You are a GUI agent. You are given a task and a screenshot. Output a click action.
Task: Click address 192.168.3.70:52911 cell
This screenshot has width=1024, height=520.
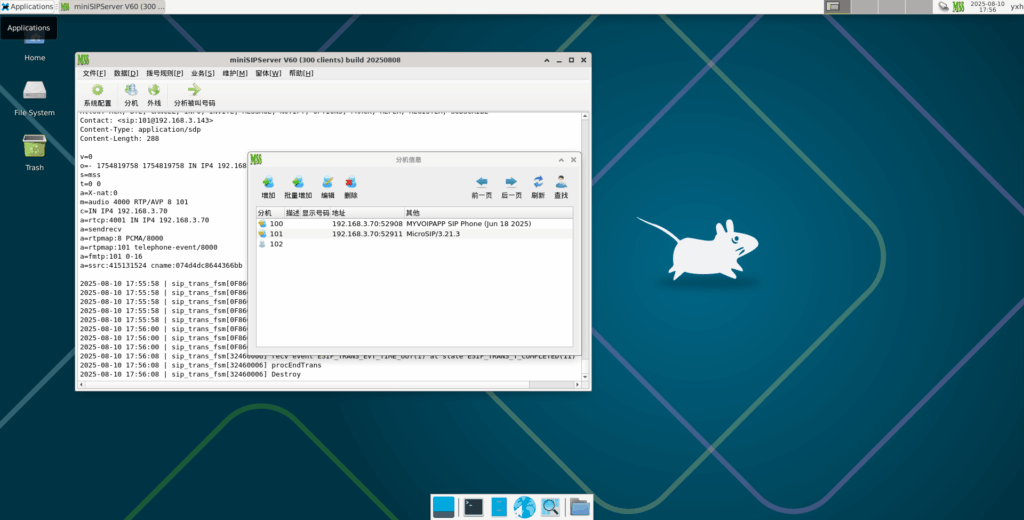367,234
